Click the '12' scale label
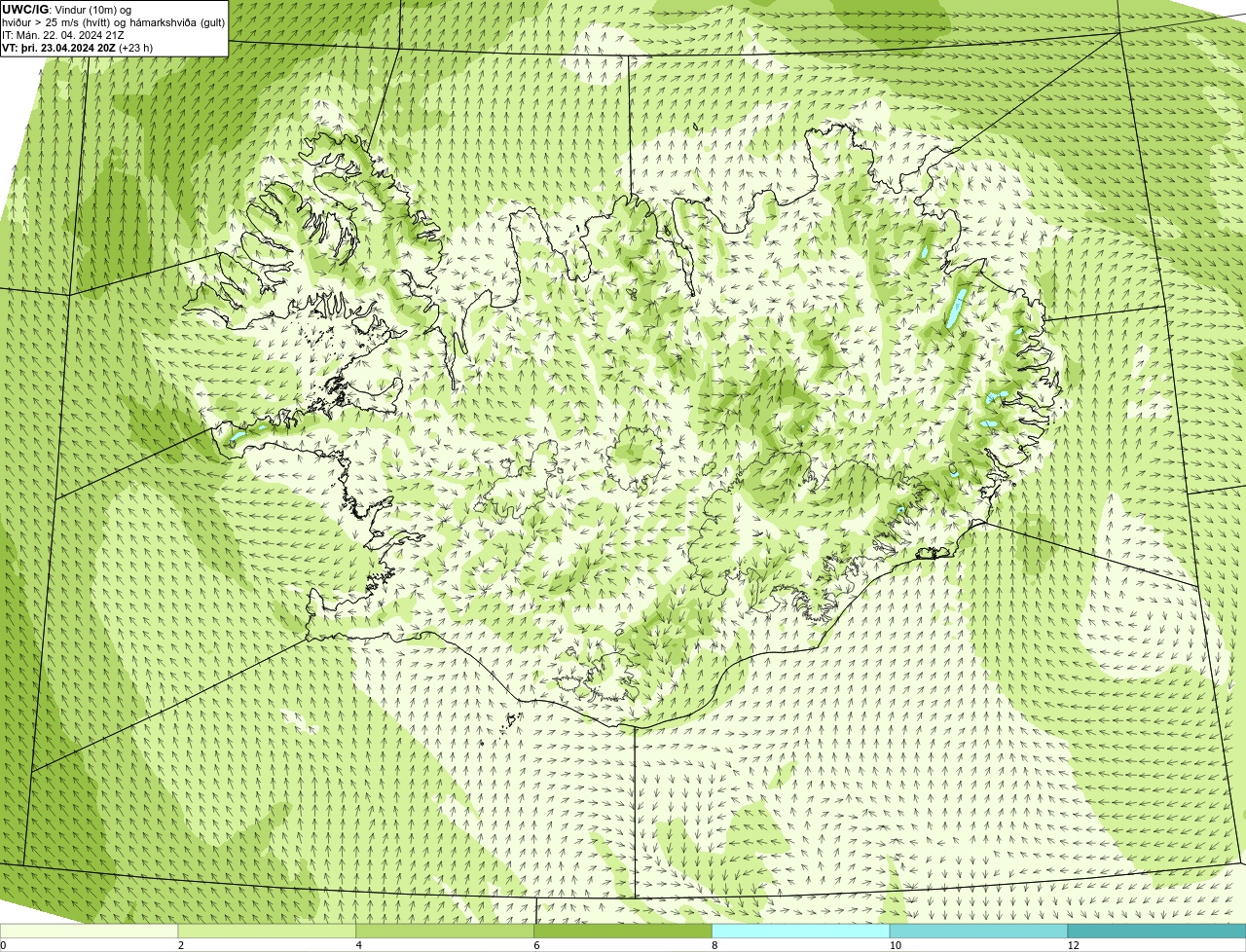1246x952 pixels. click(x=1073, y=945)
